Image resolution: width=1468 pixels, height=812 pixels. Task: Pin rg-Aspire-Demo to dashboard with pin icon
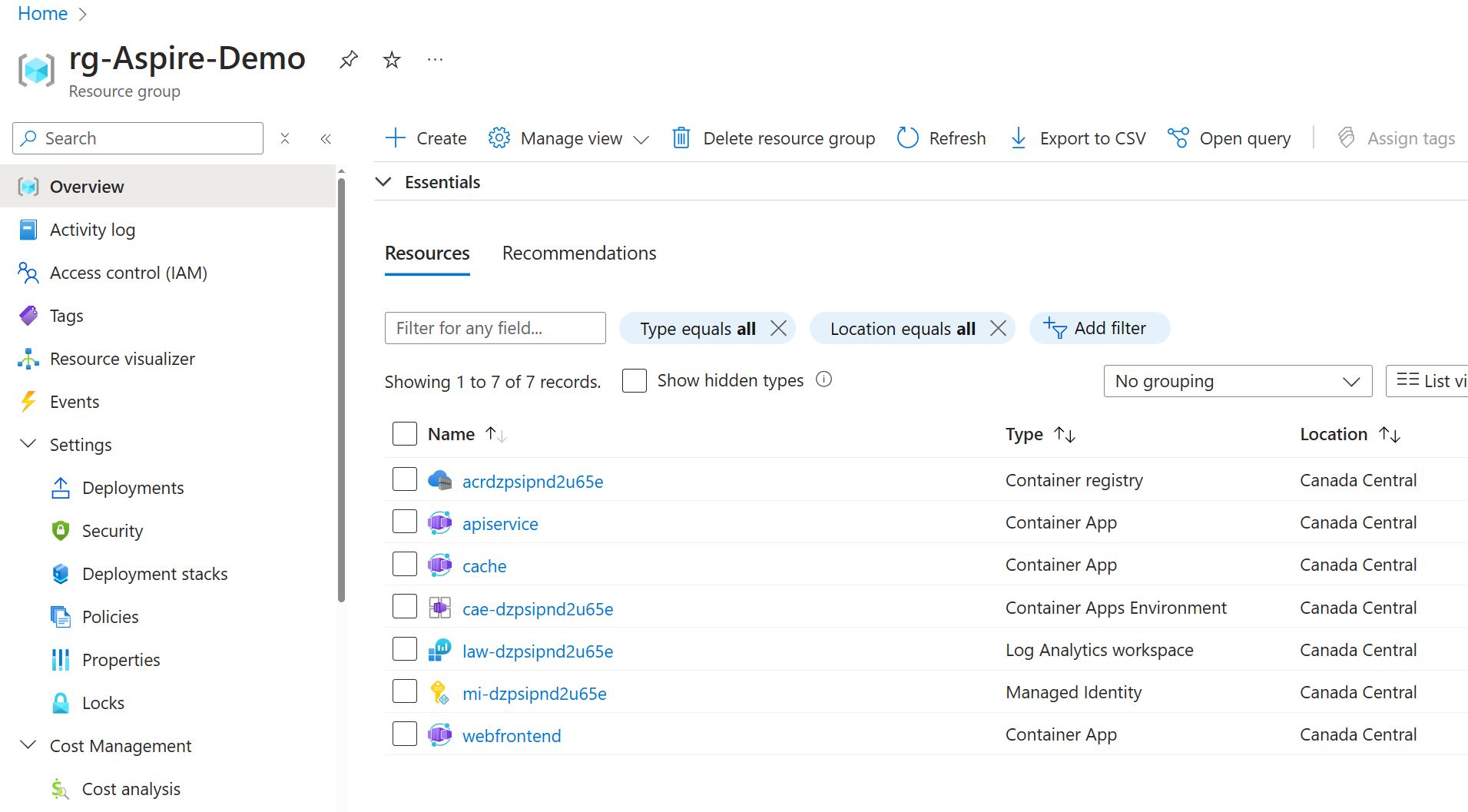coord(349,59)
